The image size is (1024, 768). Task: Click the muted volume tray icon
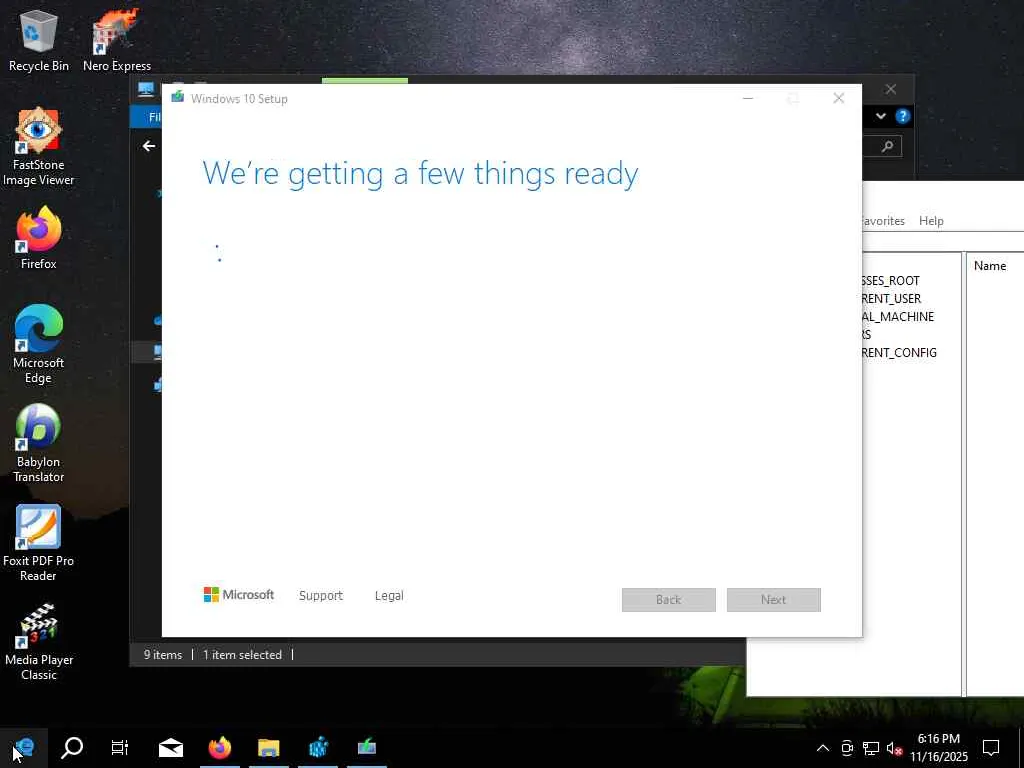[x=894, y=748]
